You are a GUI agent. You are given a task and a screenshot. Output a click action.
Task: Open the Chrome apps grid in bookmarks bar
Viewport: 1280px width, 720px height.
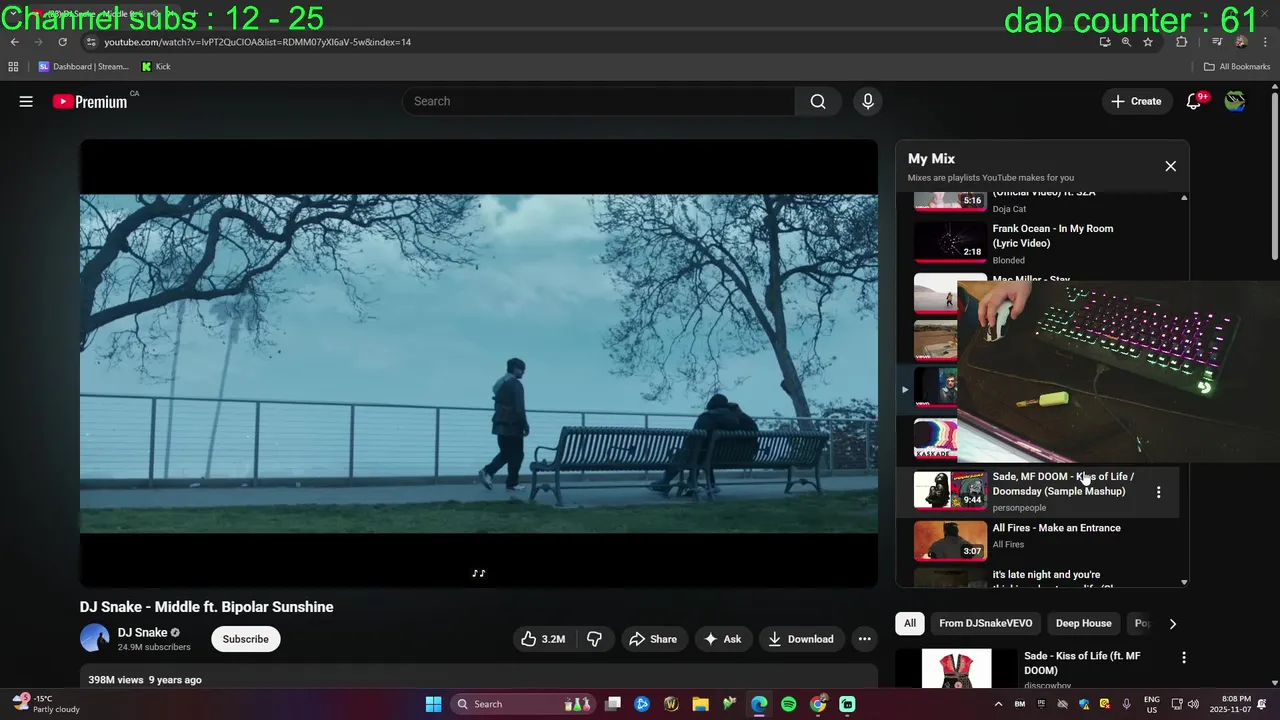pyautogui.click(x=13, y=67)
